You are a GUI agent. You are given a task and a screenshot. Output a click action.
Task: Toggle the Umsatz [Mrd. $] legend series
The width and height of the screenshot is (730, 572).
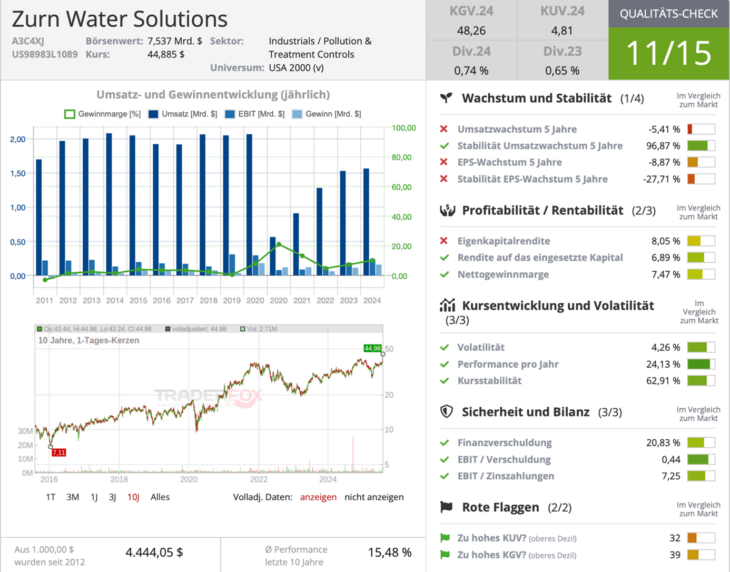[182, 114]
